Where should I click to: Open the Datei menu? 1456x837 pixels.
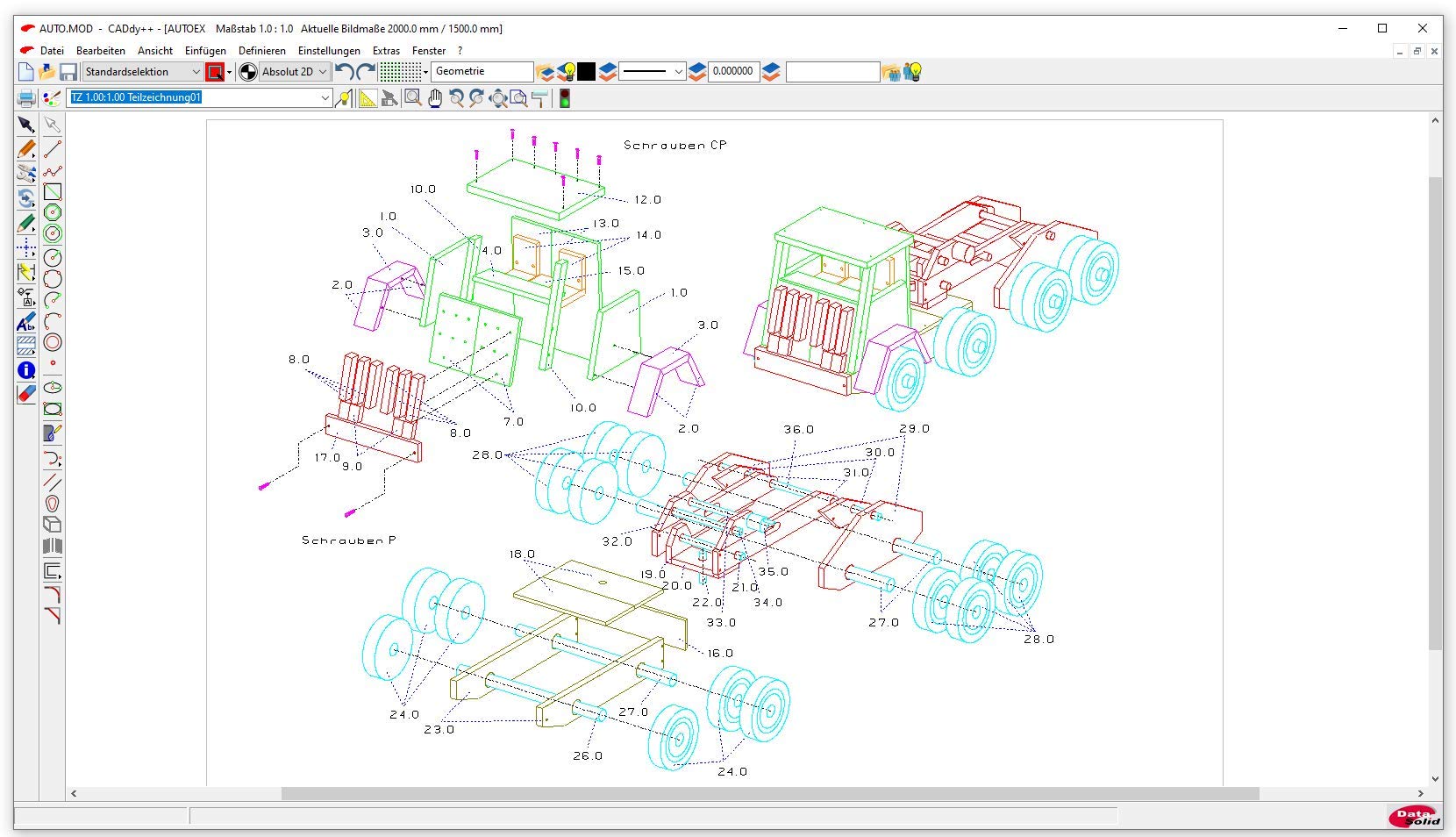tap(52, 51)
